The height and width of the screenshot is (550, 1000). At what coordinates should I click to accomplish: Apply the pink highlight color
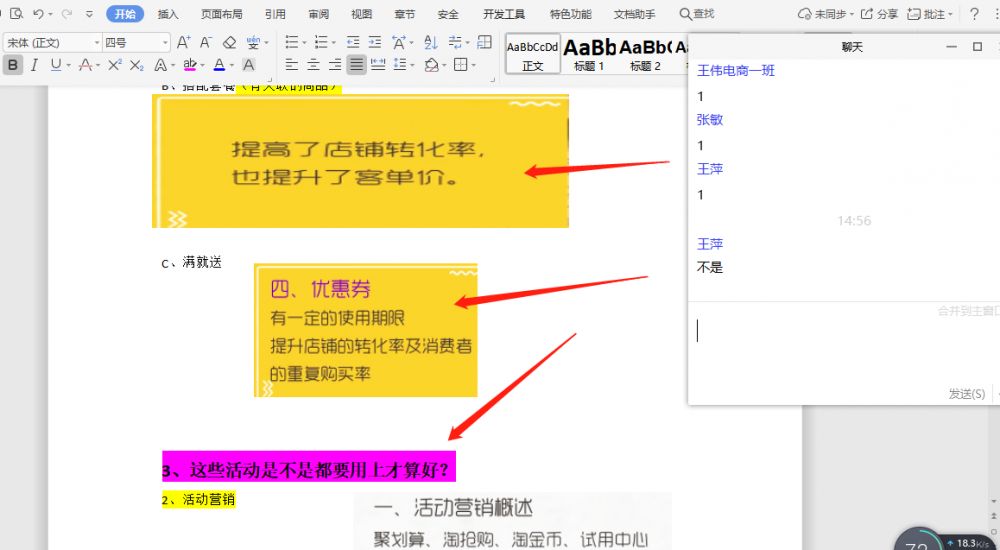[190, 64]
